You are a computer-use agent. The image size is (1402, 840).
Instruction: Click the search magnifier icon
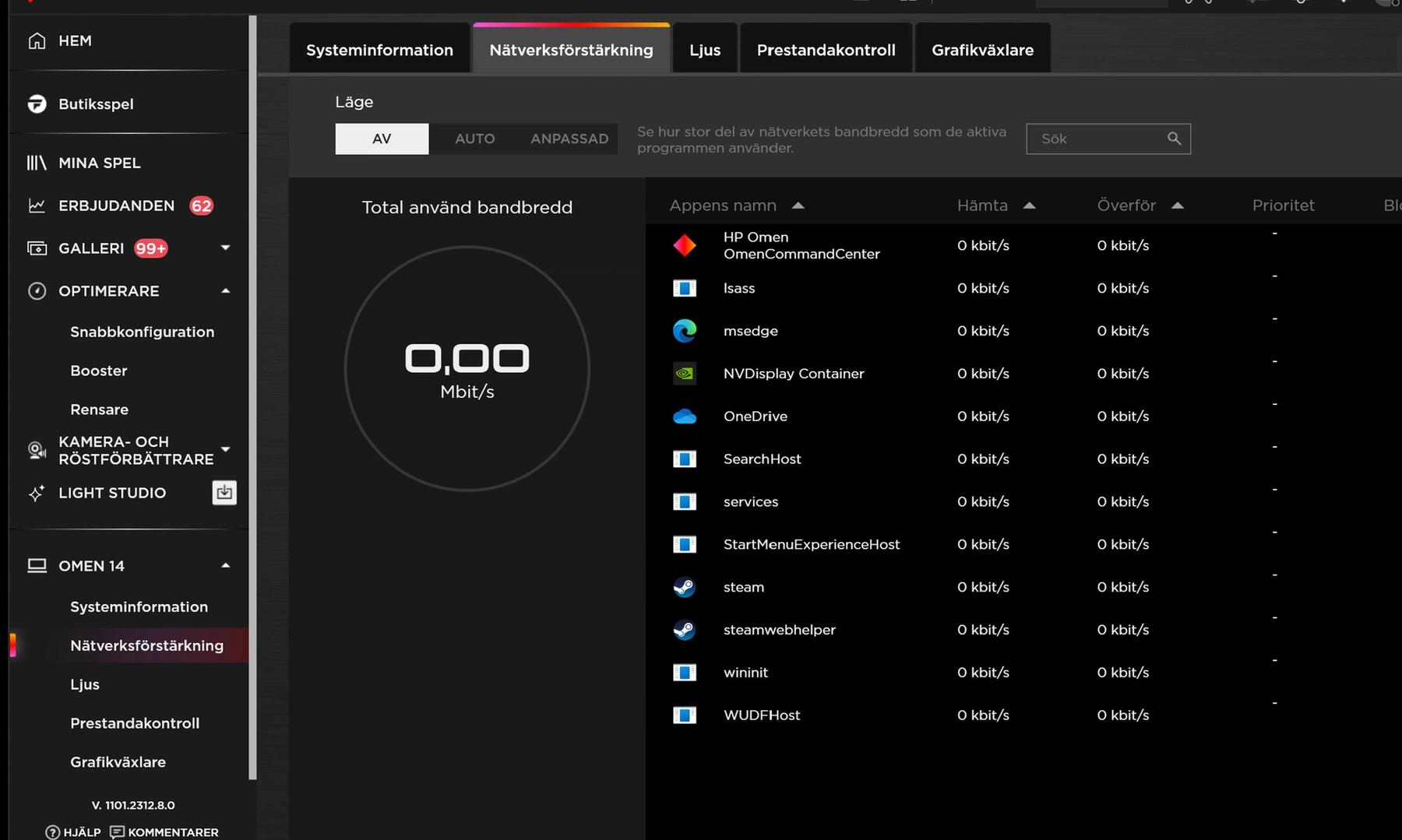pyautogui.click(x=1174, y=139)
